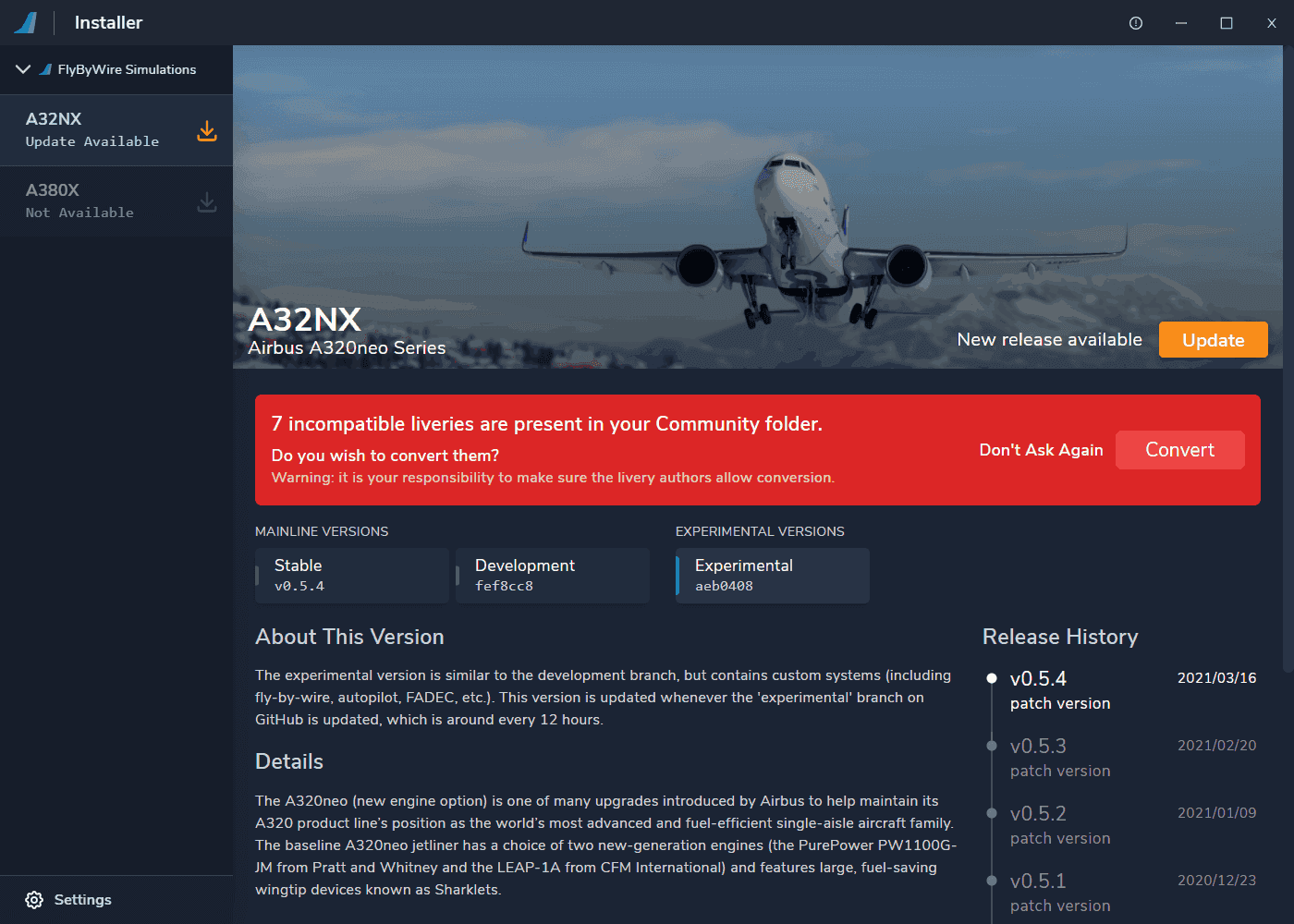Click Don't Ask Again
Viewport: 1294px width, 924px height.
(x=1042, y=450)
